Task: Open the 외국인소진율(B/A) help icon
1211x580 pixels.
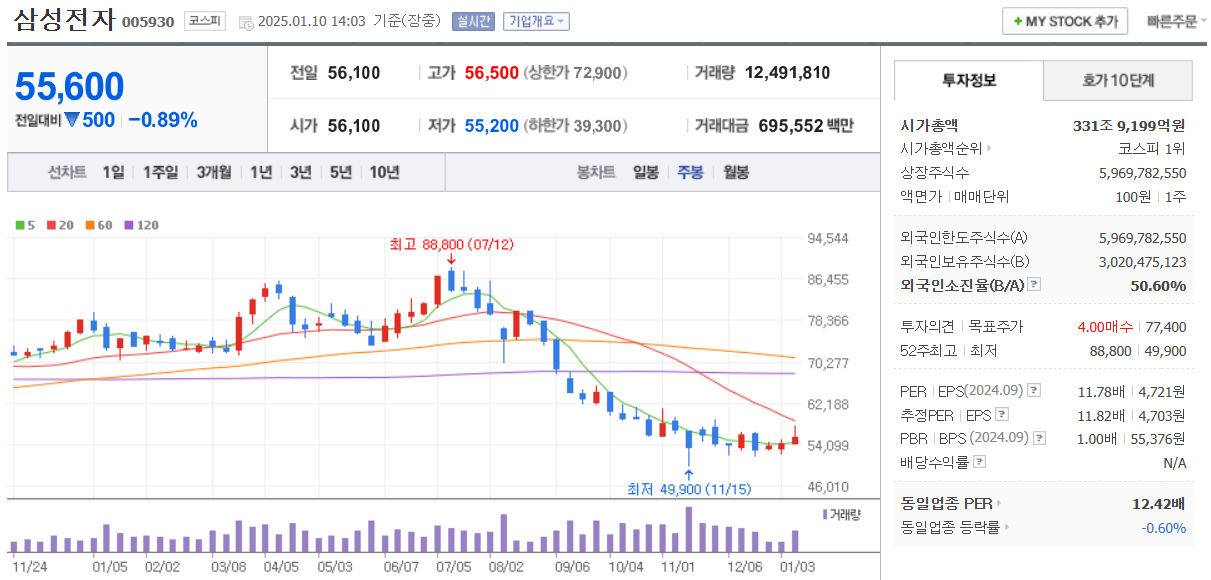Action: [1034, 284]
